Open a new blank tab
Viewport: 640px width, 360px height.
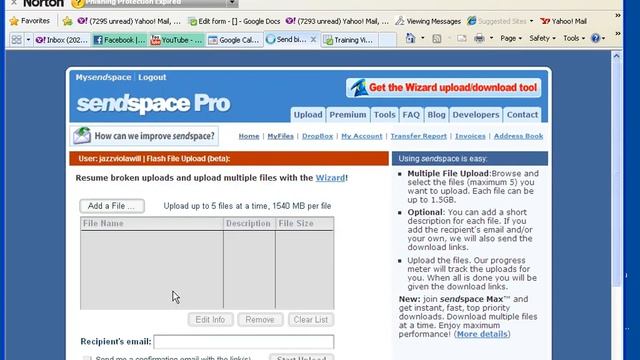click(x=388, y=40)
